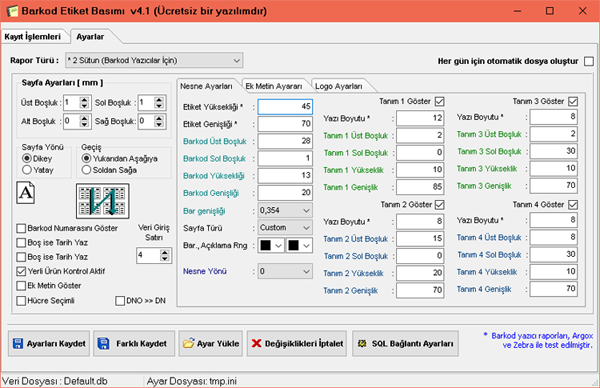
Task: Toggle Tanım 2 Göster checkbox
Action: pos(440,205)
